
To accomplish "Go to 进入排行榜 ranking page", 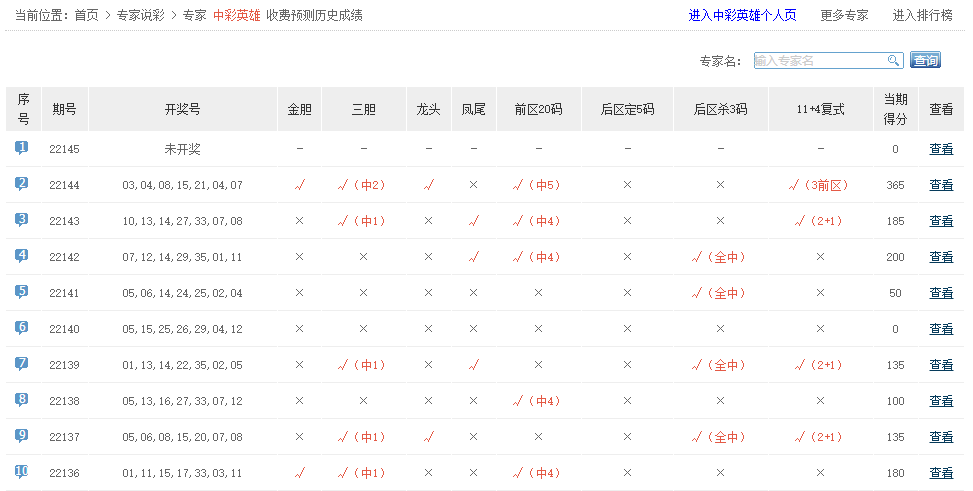I will click(922, 16).
